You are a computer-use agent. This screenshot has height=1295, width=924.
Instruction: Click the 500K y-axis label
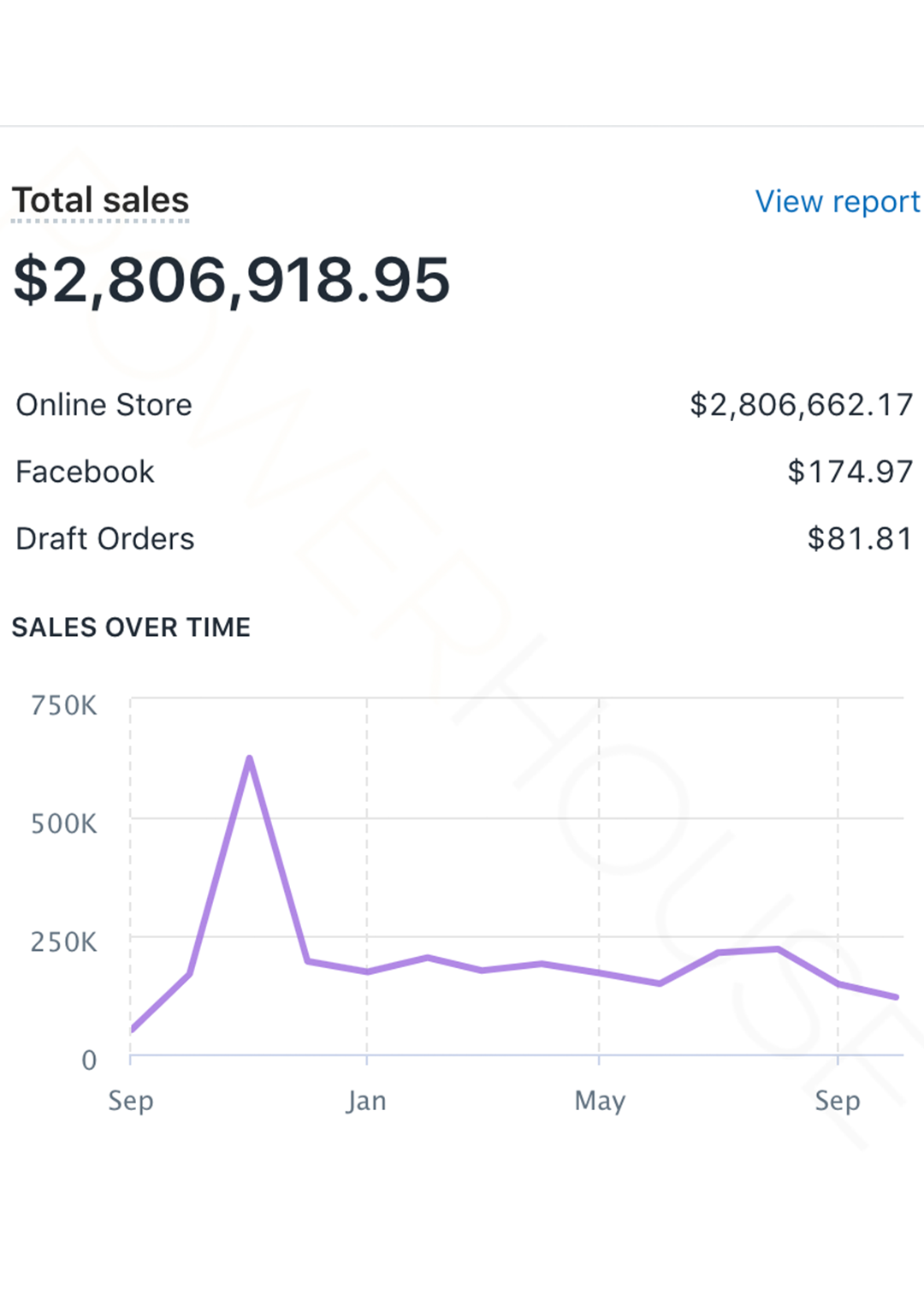[x=64, y=823]
